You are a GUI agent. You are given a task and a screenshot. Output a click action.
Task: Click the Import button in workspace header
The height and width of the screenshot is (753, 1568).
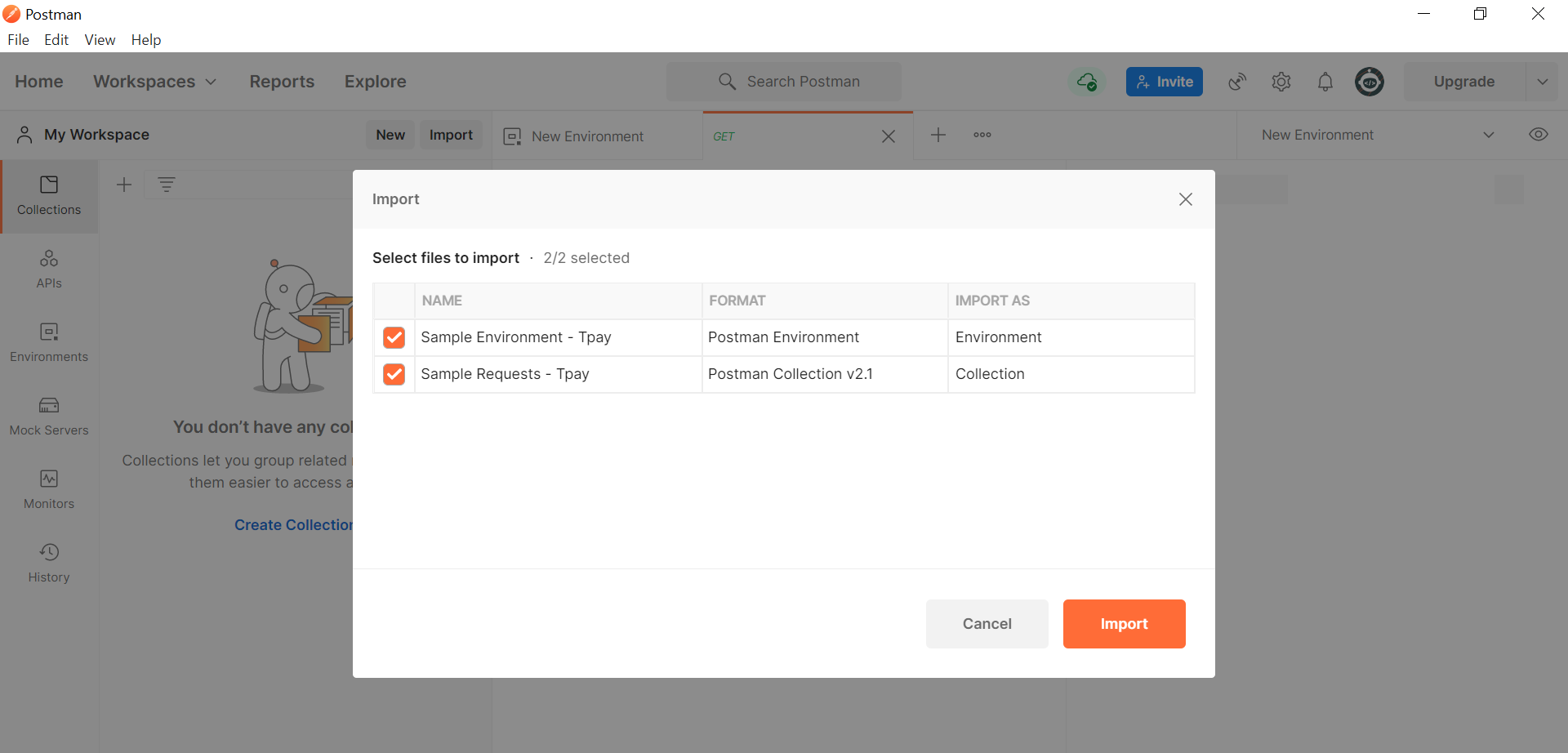click(x=451, y=135)
